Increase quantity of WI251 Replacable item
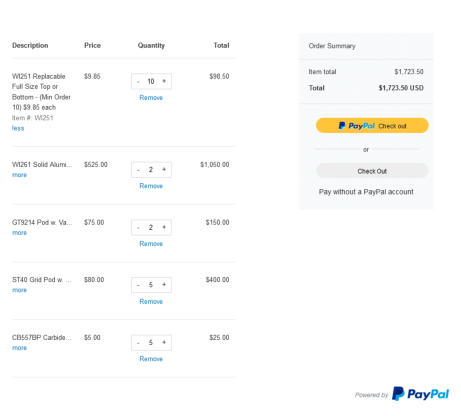 164,81
